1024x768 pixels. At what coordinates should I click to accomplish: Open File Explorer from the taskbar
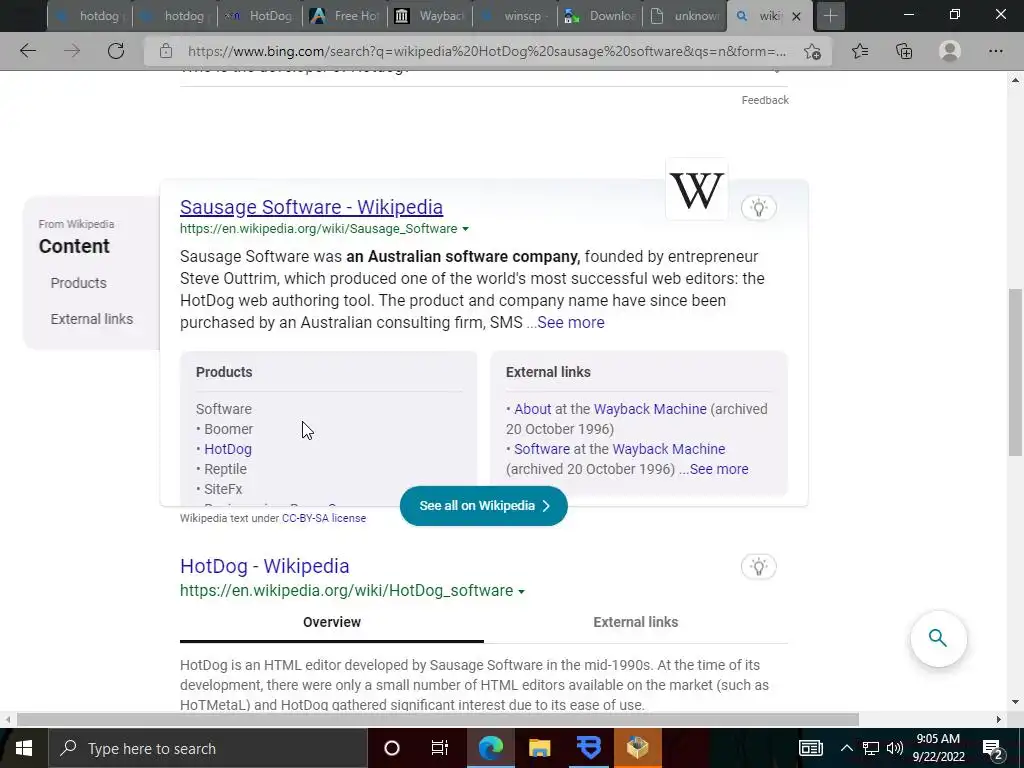539,748
